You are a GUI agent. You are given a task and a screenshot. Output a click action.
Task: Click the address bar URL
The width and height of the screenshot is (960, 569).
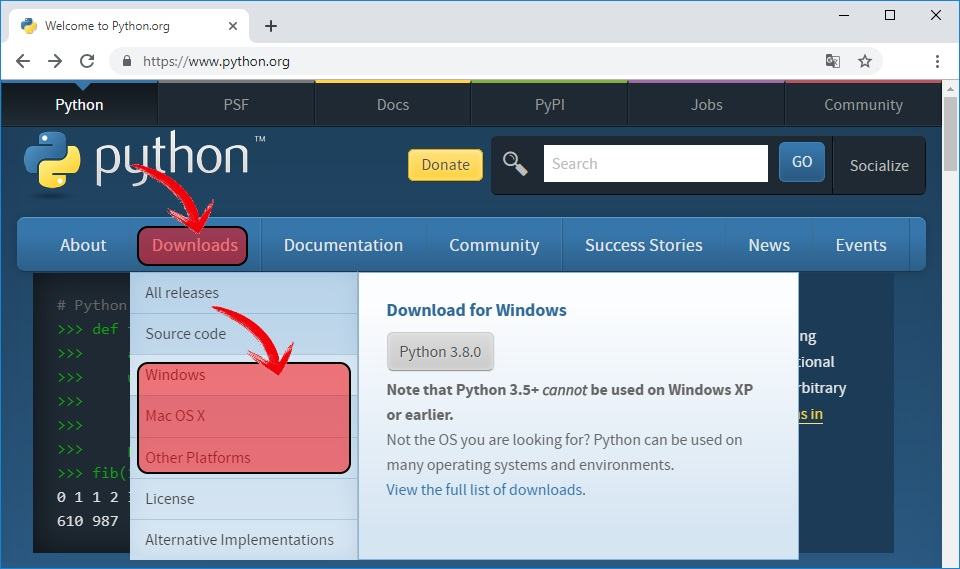[216, 61]
